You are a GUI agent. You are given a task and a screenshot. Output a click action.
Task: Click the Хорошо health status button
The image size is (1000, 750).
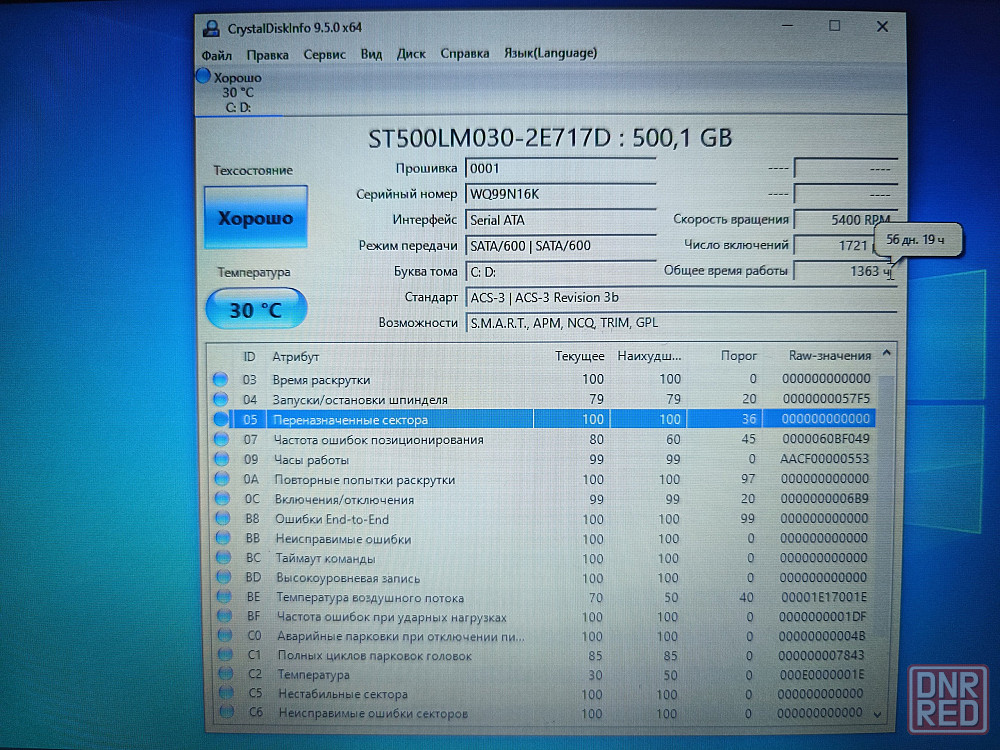[256, 217]
